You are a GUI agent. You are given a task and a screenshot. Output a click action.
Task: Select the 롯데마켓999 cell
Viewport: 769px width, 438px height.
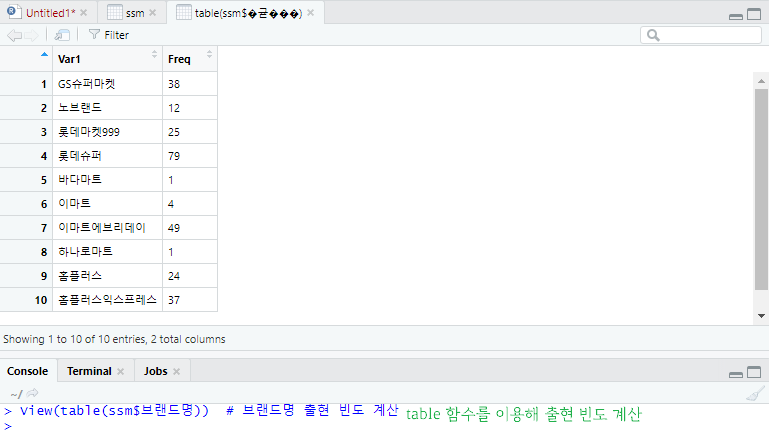coord(107,132)
